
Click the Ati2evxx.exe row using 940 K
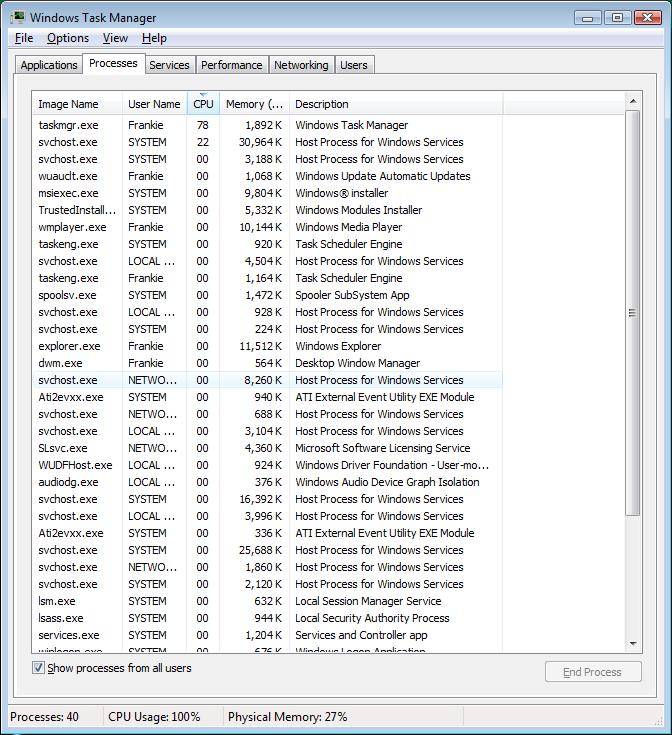point(267,398)
